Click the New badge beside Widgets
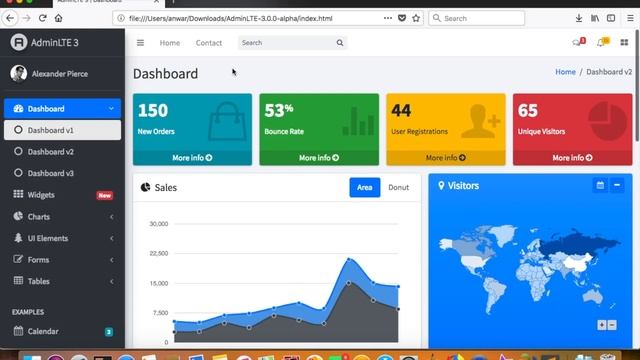This screenshot has height=360, width=640. click(x=104, y=196)
